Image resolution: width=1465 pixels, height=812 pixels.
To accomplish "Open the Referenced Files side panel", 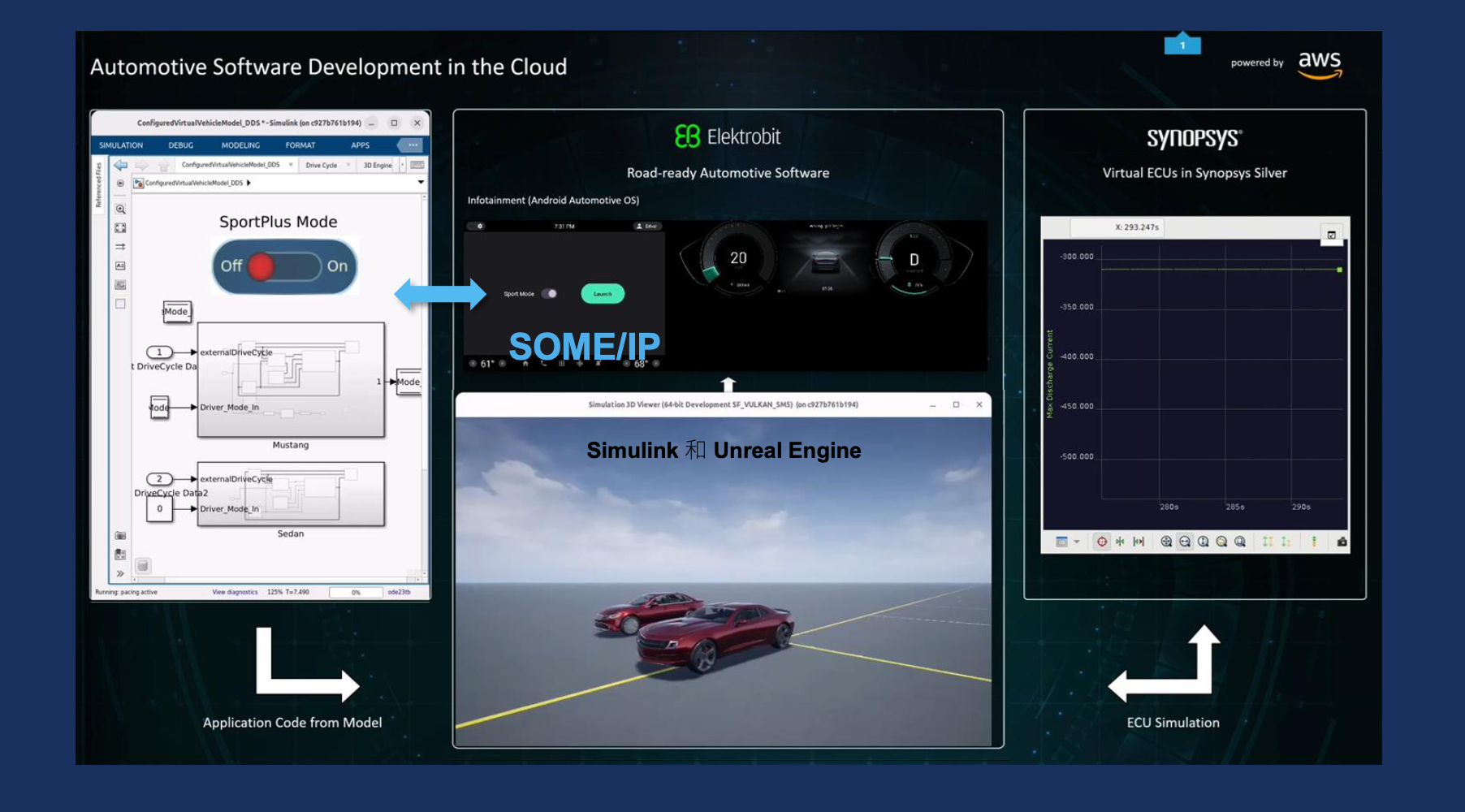I will (x=98, y=185).
